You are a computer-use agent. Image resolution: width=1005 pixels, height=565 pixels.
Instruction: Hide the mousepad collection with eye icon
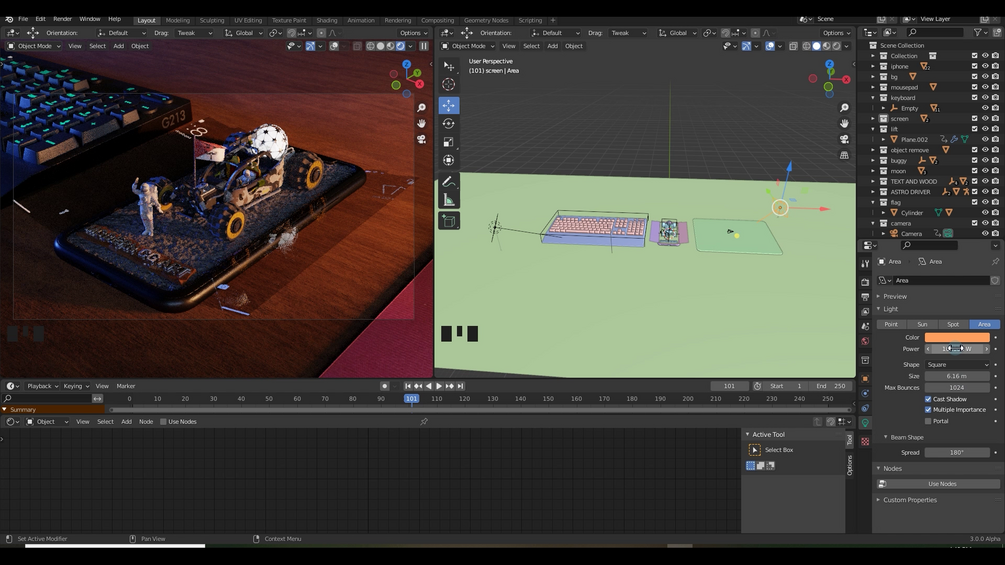click(985, 87)
